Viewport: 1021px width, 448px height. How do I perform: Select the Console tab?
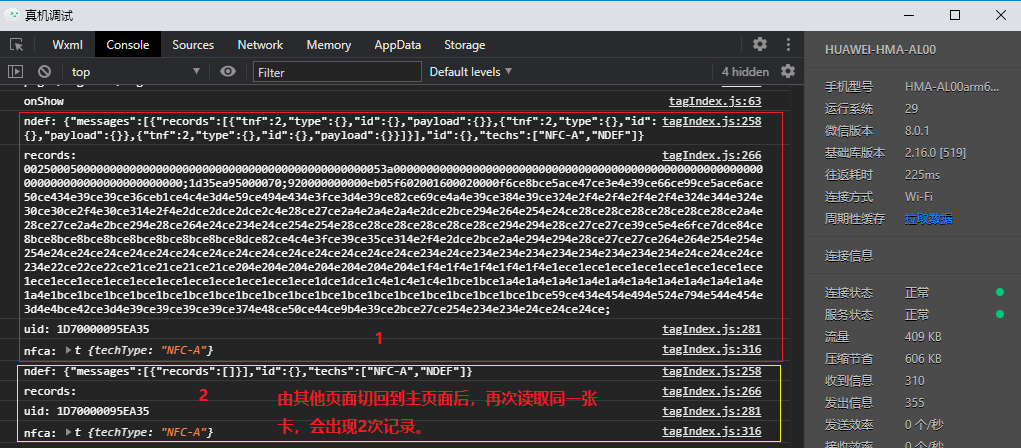[128, 45]
